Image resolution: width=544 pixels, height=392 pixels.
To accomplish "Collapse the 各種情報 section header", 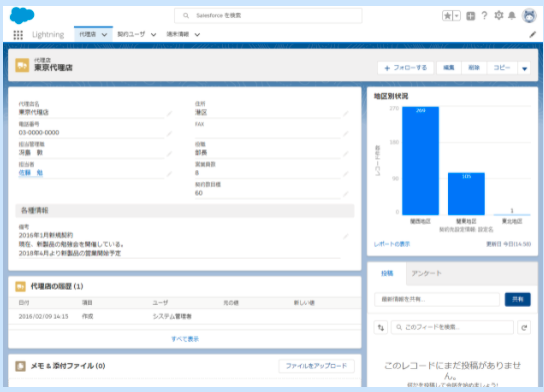I will (x=185, y=211).
